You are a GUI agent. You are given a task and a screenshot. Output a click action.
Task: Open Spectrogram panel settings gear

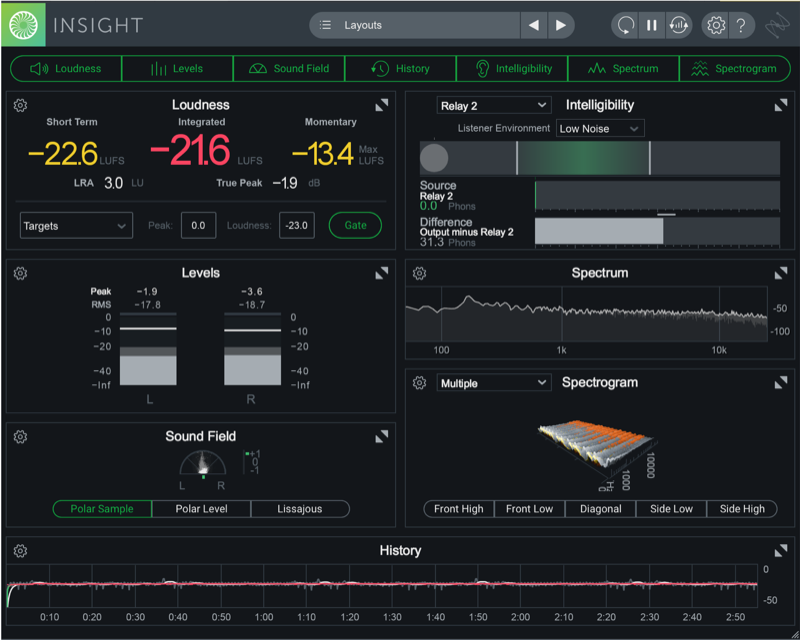419,383
